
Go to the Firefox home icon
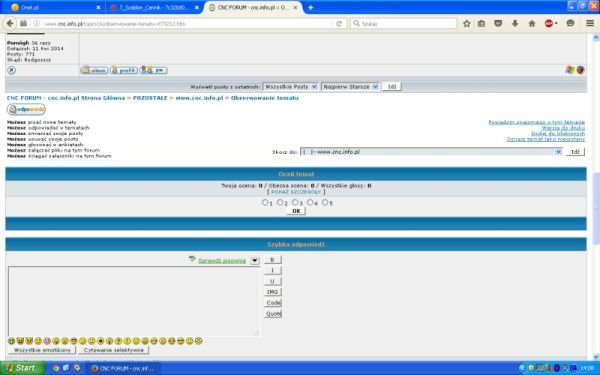tap(532, 24)
